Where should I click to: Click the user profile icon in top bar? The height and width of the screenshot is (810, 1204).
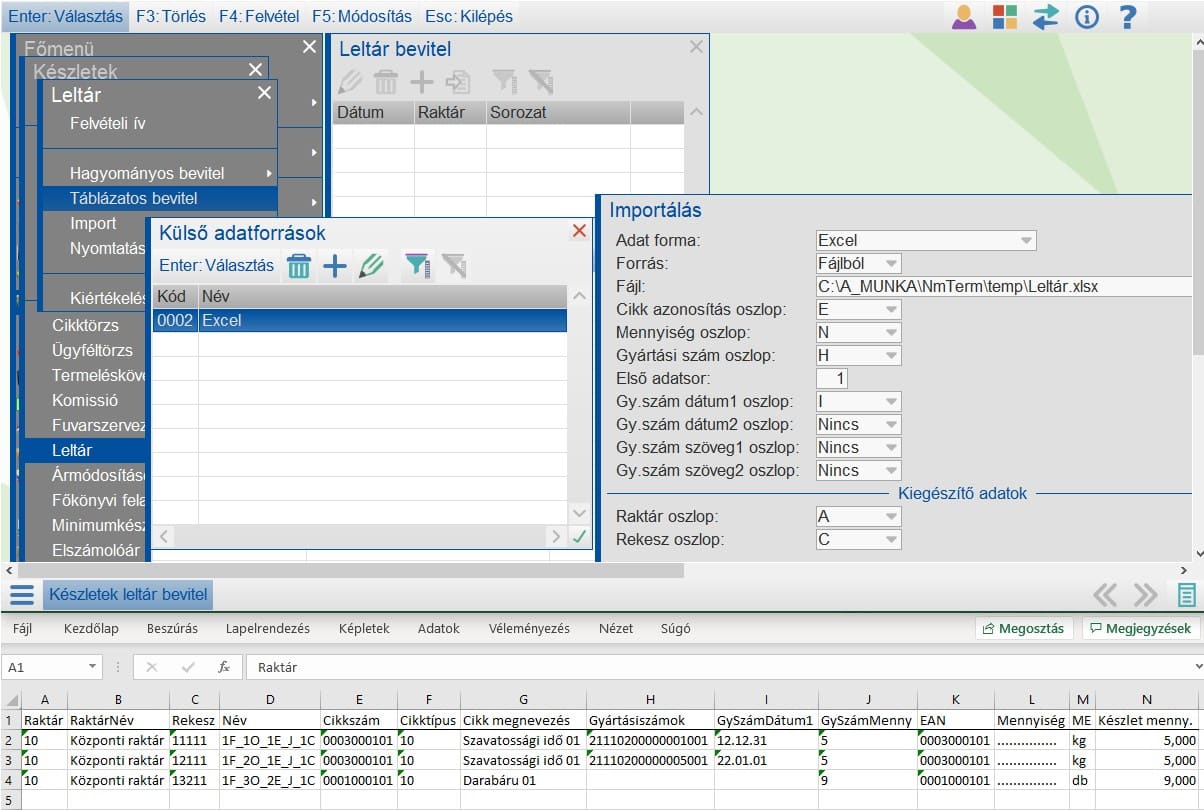963,17
